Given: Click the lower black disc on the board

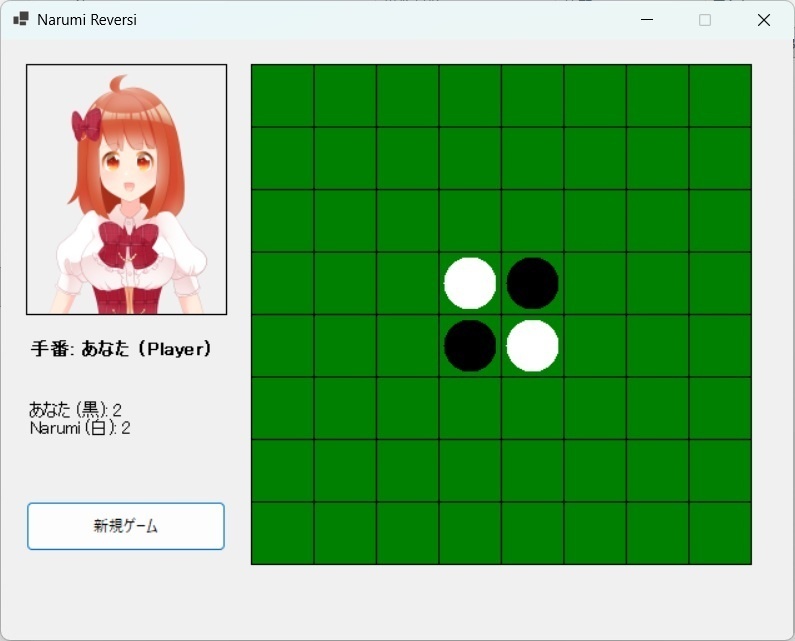Looking at the screenshot, I should pyautogui.click(x=470, y=346).
